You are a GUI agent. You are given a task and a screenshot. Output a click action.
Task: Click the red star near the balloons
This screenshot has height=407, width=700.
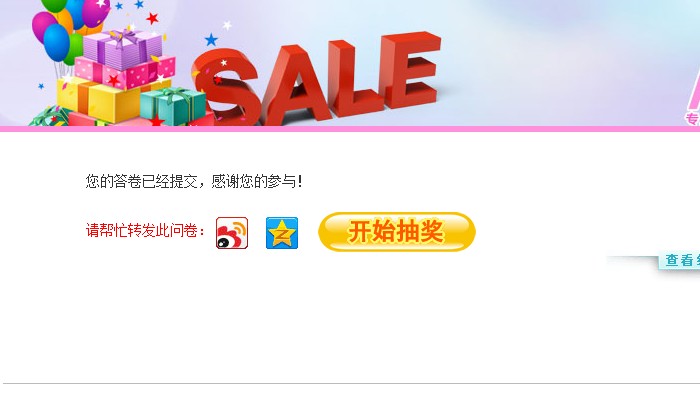pyautogui.click(x=152, y=18)
